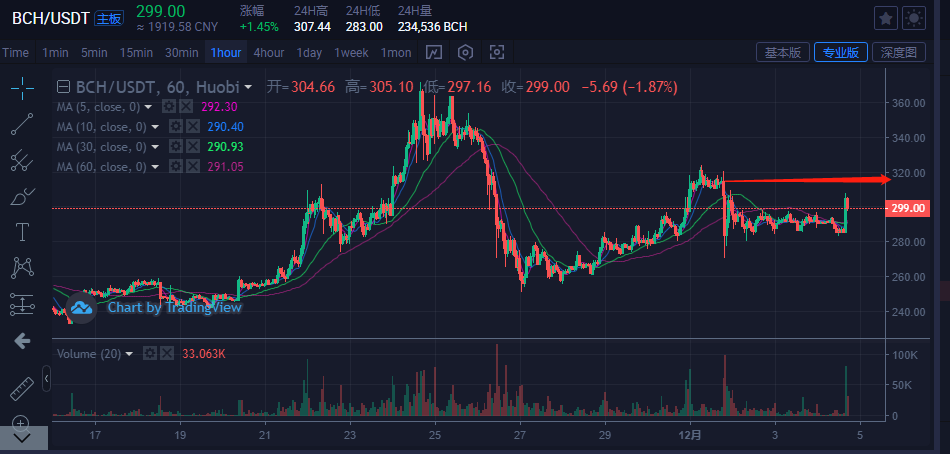This screenshot has height=454, width=950.
Task: Add BCH/USDT to favorites star
Action: pyautogui.click(x=886, y=18)
